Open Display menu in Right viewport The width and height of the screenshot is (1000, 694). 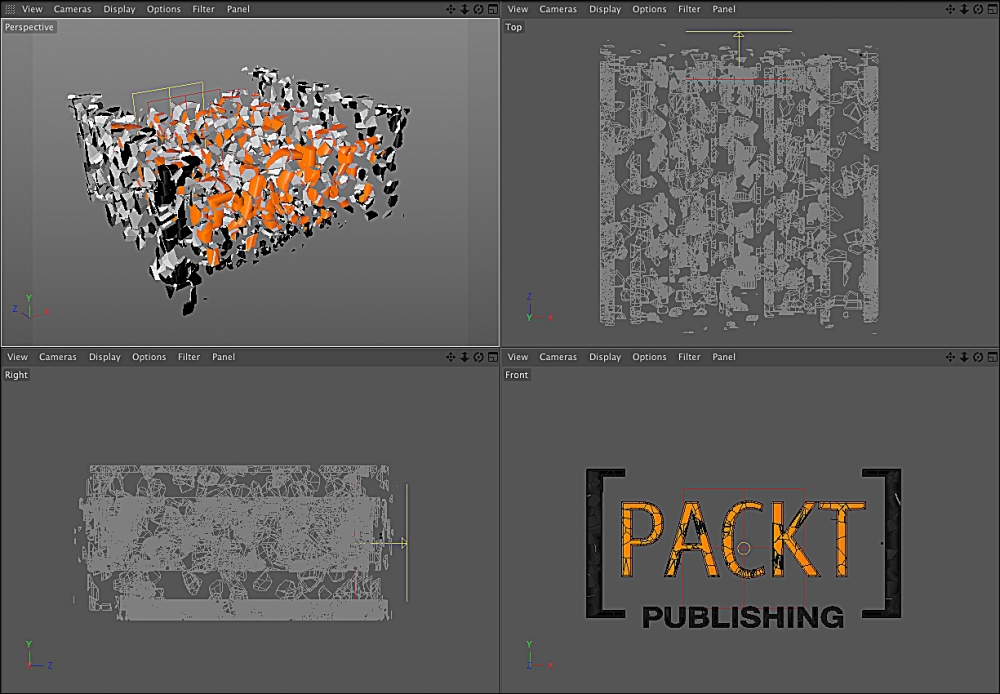tap(105, 357)
